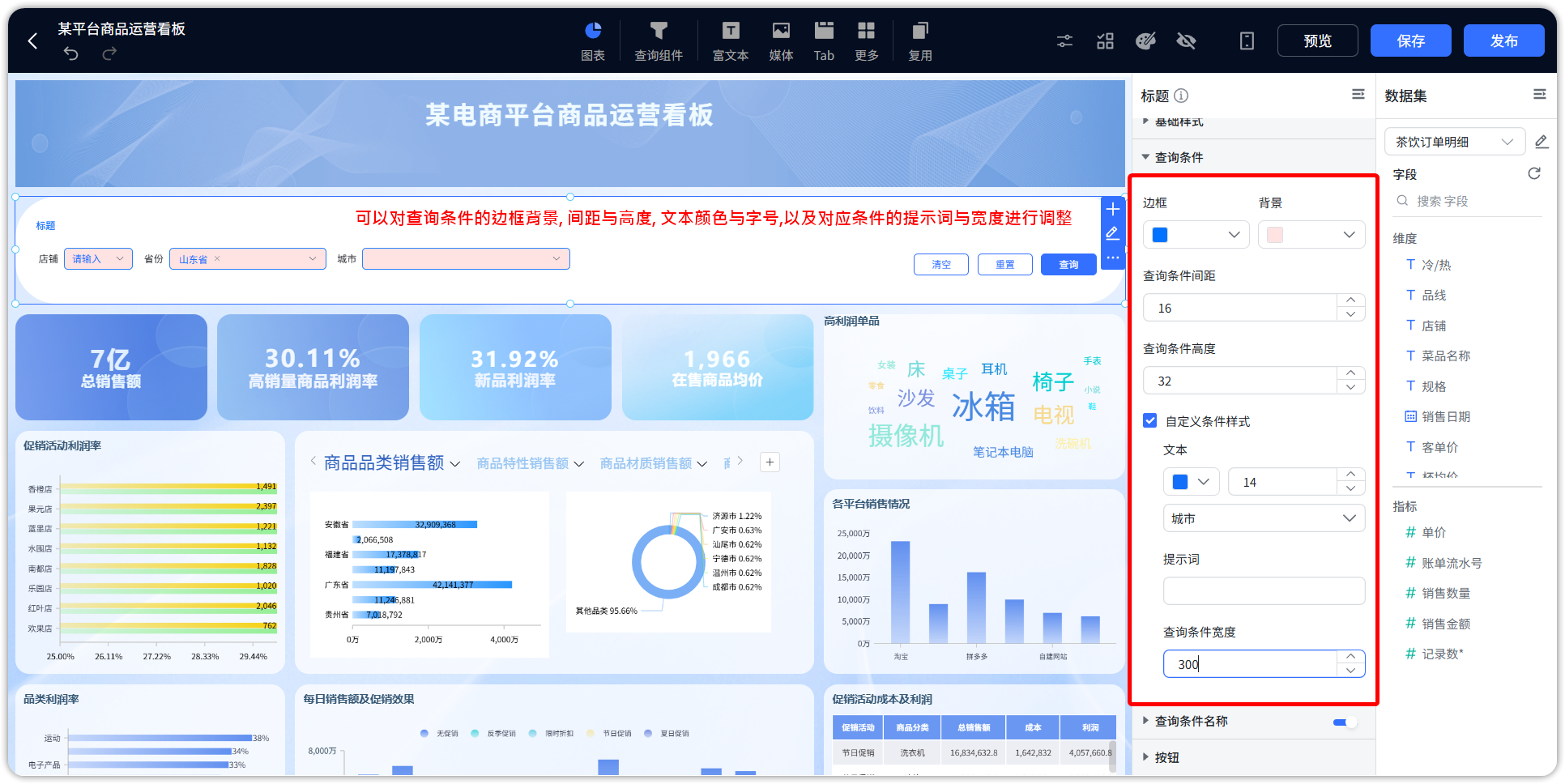Open the 边框 color dropdown
1565x784 pixels.
point(1196,235)
